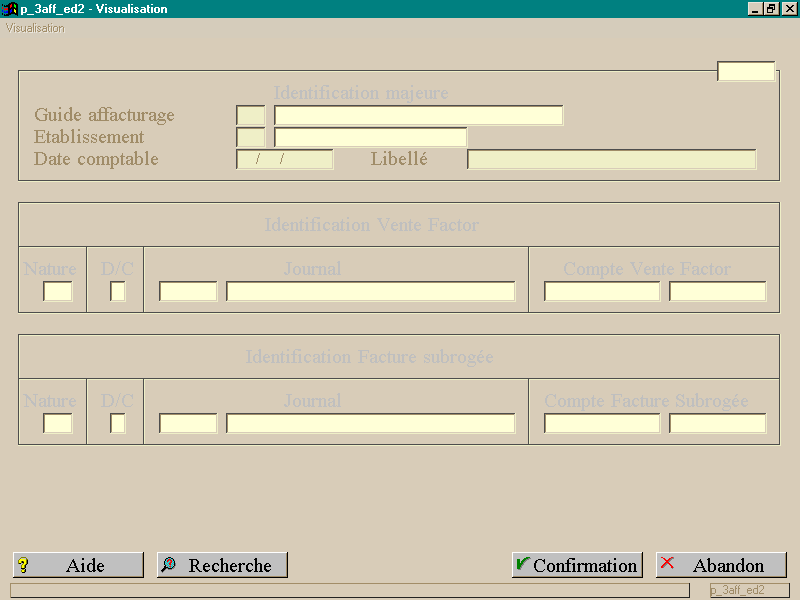Launch the Recherche search button
Screen dimensions: 800x600
click(x=222, y=565)
